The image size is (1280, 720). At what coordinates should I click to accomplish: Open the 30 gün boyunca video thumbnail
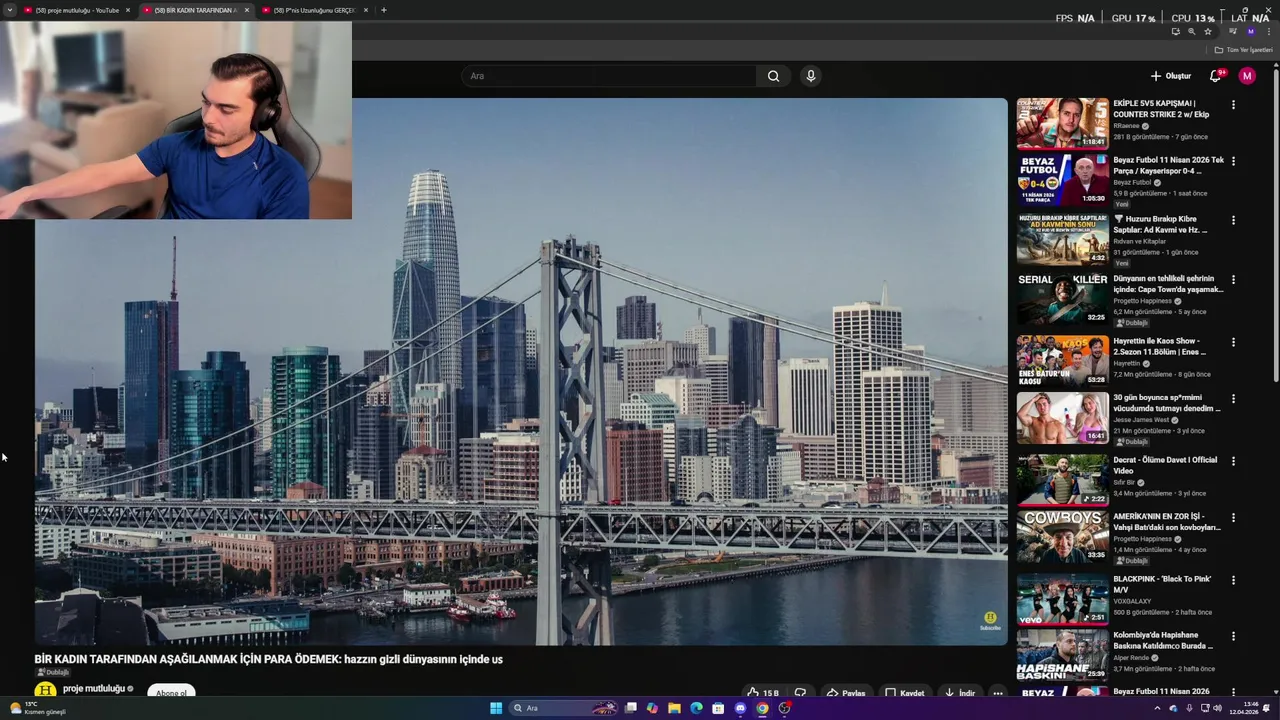1062,417
